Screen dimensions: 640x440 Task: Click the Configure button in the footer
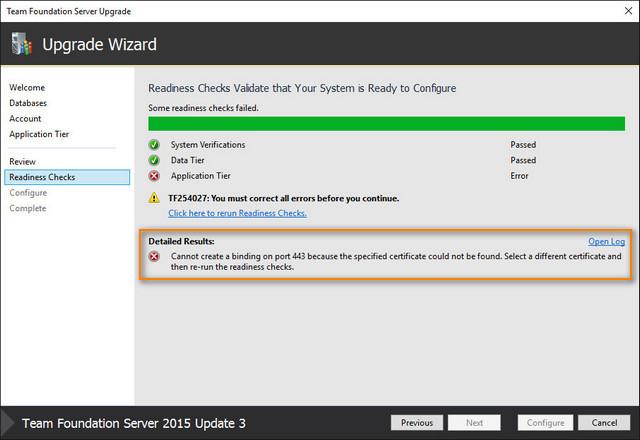(x=546, y=423)
